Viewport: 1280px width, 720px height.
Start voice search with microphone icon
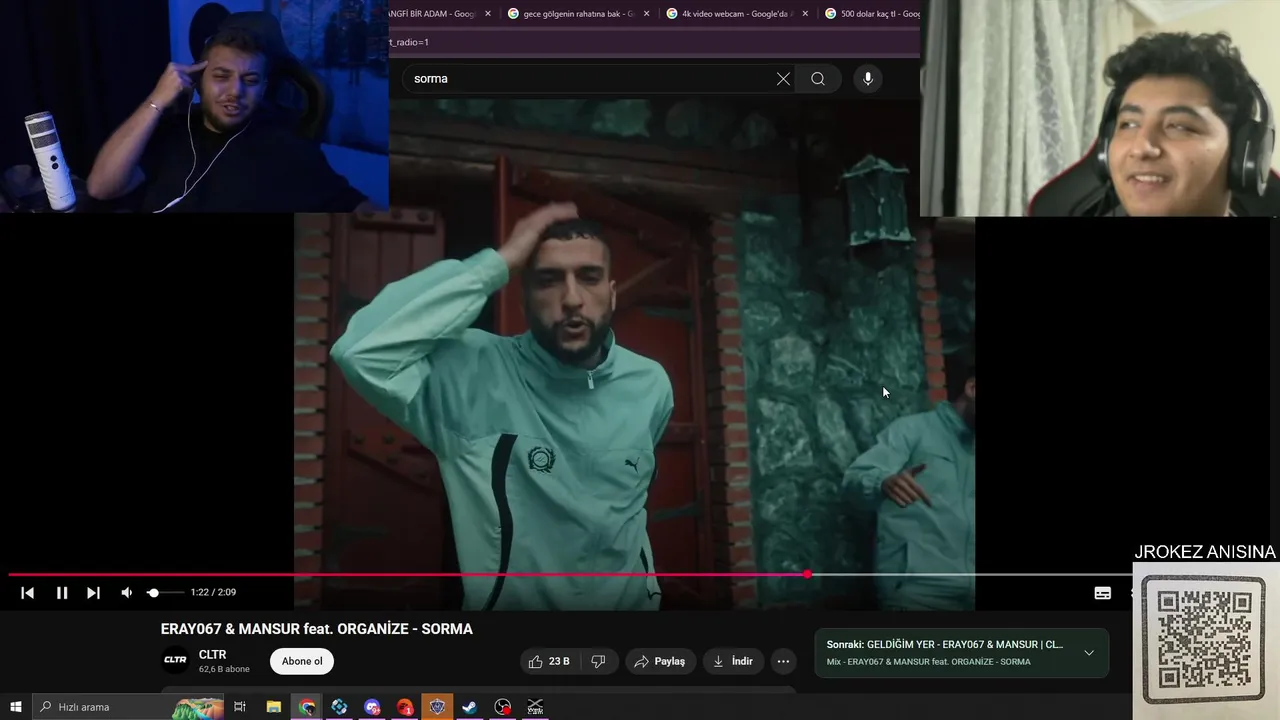click(868, 79)
